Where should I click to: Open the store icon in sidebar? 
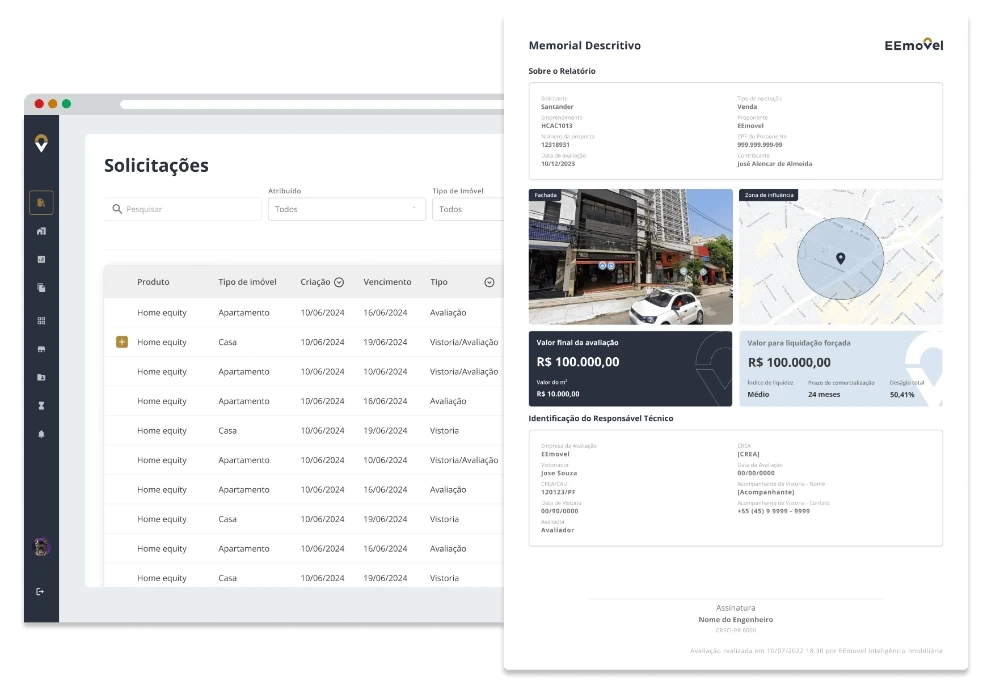coord(41,349)
